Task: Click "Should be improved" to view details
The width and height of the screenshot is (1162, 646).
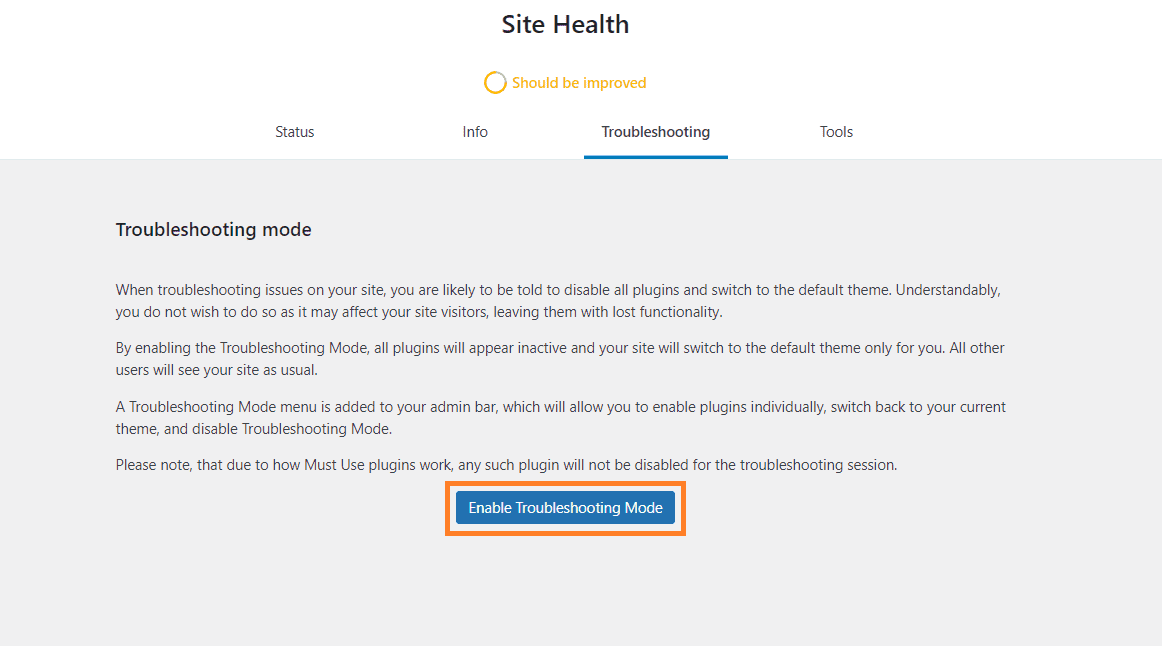Action: [x=578, y=83]
